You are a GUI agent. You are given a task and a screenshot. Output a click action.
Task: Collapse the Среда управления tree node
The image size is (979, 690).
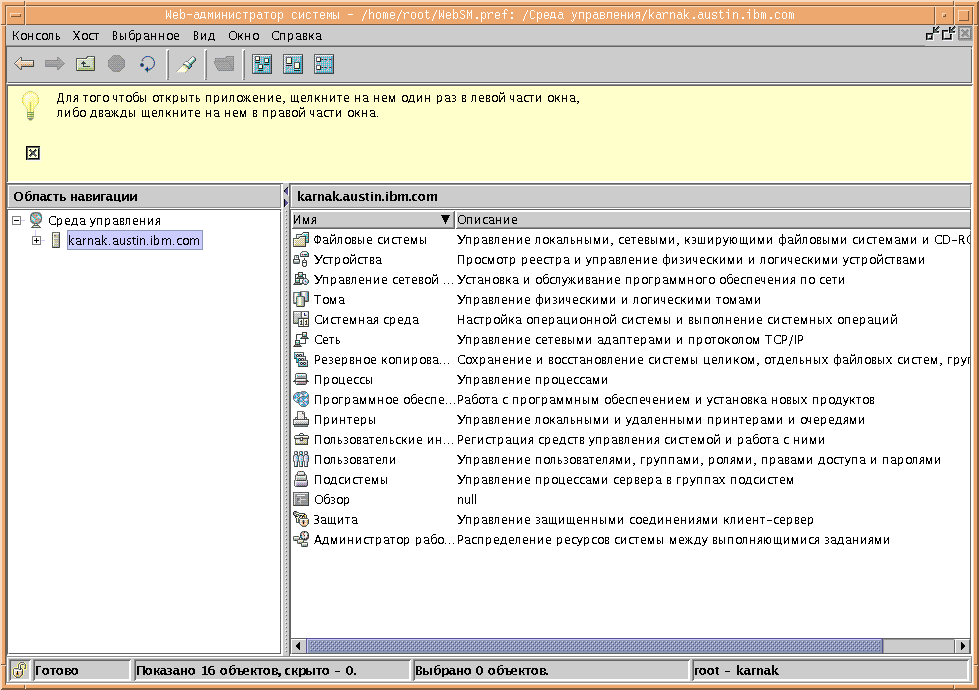(x=17, y=220)
